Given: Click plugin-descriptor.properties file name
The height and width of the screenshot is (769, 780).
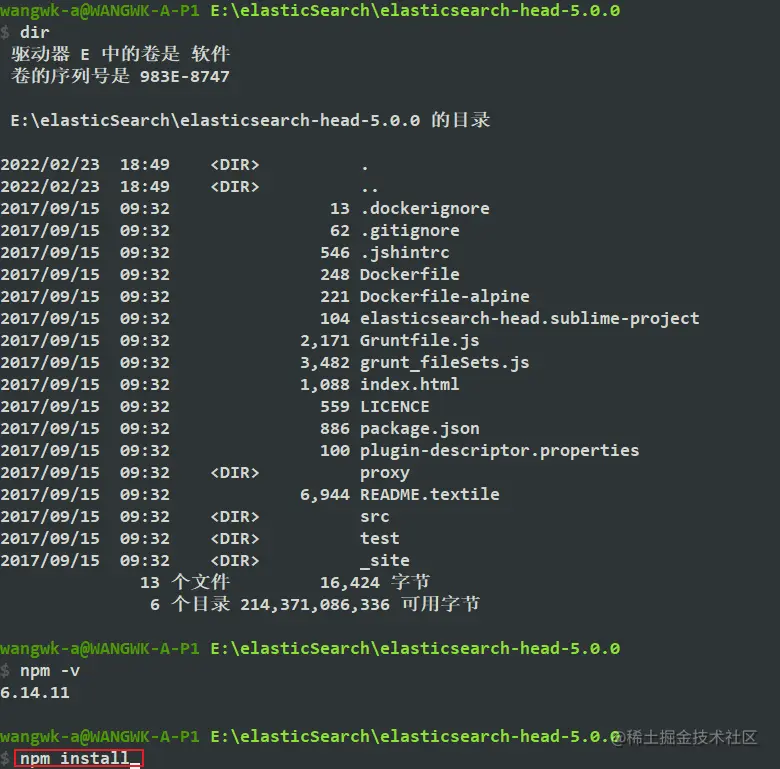Looking at the screenshot, I should pos(499,451).
